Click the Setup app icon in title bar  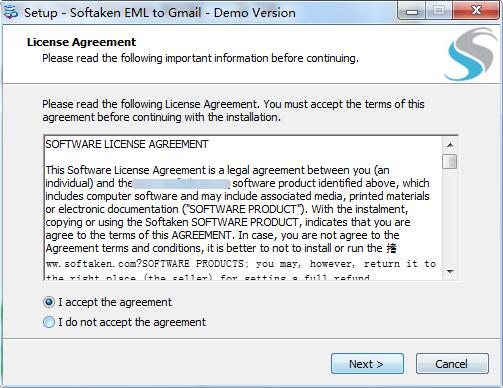click(10, 13)
